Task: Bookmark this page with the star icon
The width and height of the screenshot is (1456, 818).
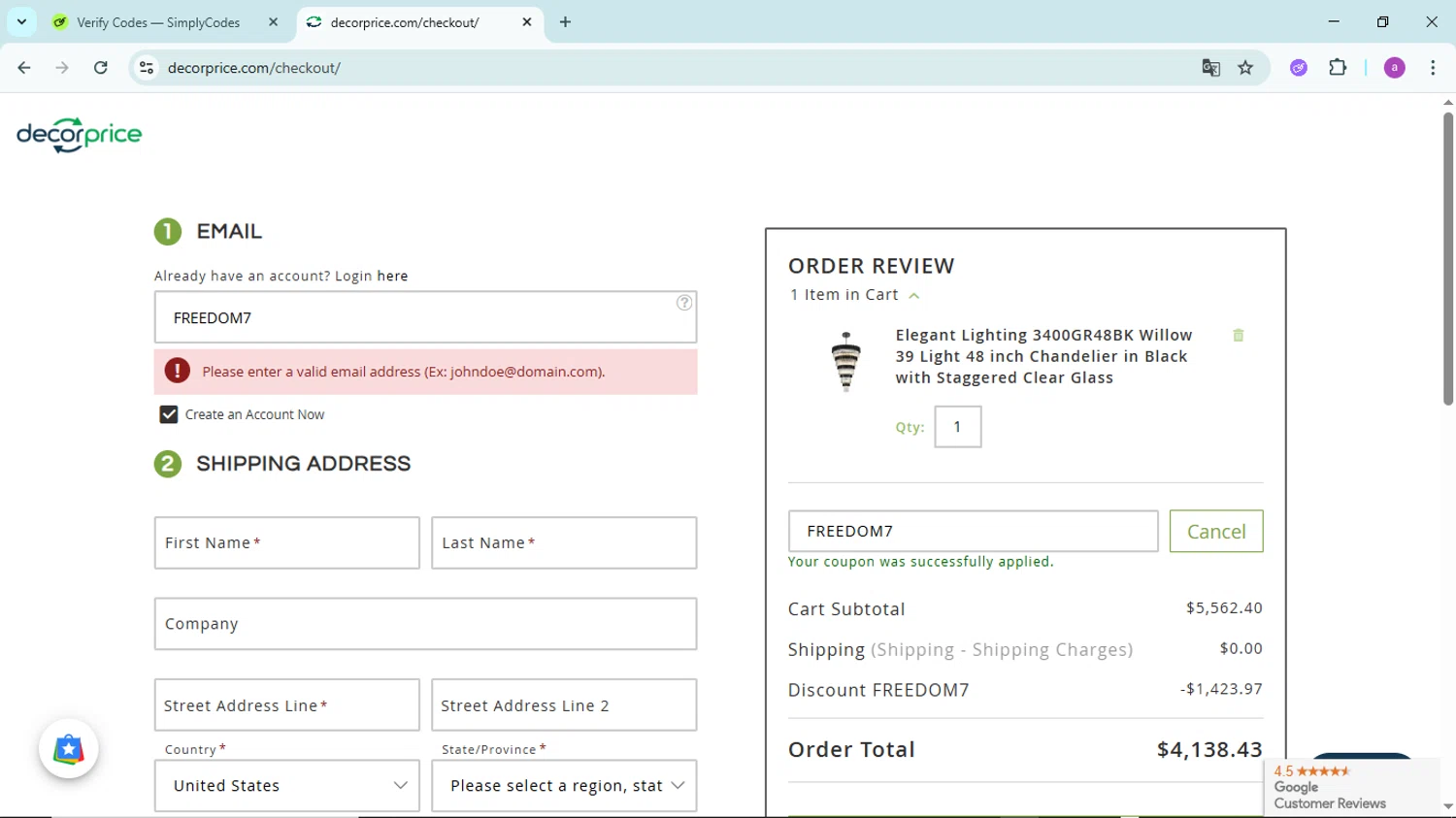Action: (x=1245, y=68)
